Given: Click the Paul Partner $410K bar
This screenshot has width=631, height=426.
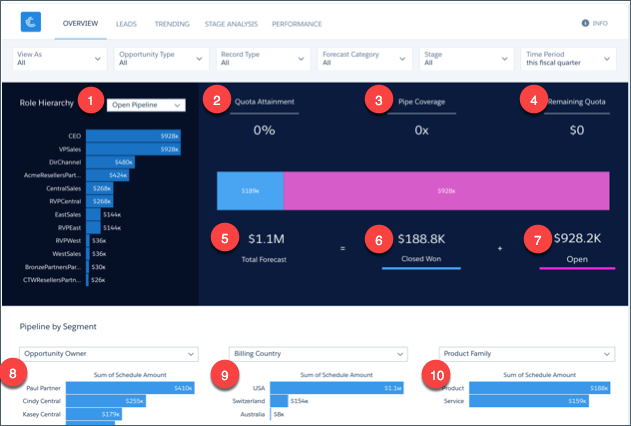Looking at the screenshot, I should [x=130, y=388].
